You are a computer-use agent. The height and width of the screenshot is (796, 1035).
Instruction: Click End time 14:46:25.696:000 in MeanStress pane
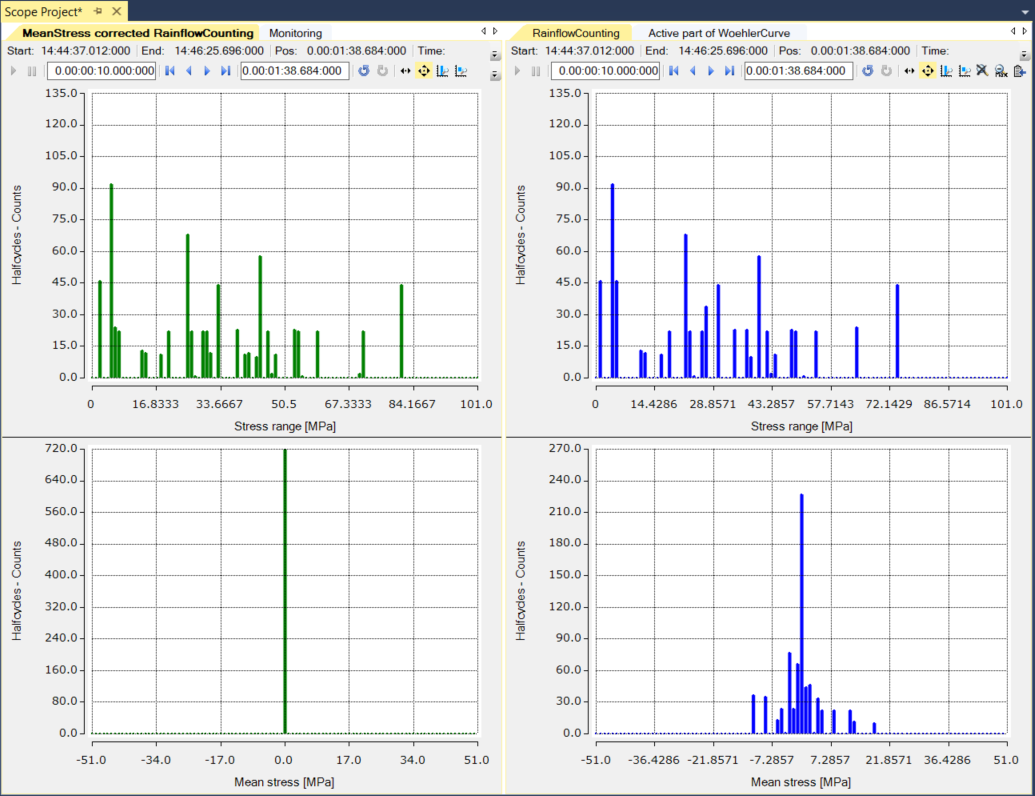[219, 51]
